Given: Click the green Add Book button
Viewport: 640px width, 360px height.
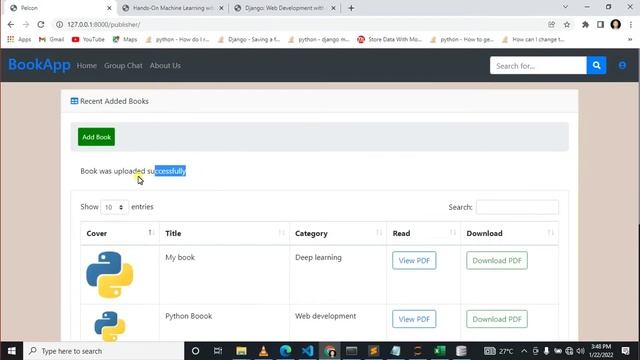Looking at the screenshot, I should pyautogui.click(x=96, y=137).
